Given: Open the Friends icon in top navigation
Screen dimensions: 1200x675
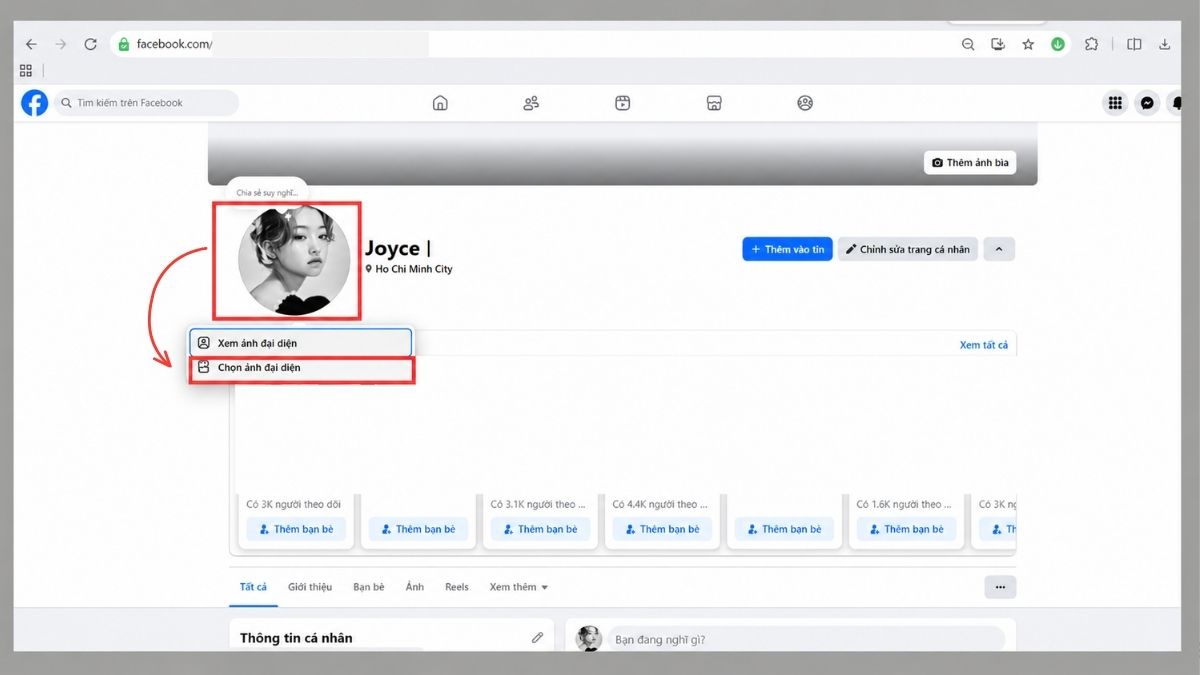Looking at the screenshot, I should [531, 103].
